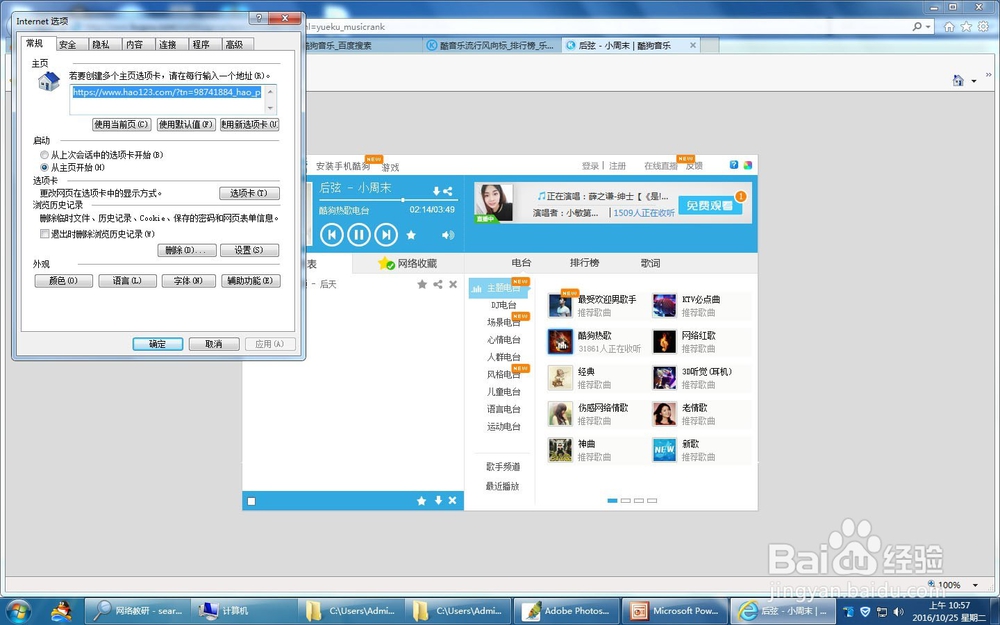The width and height of the screenshot is (1000, 625).
Task: Open 颜色(O) appearance button
Action: pyautogui.click(x=63, y=281)
